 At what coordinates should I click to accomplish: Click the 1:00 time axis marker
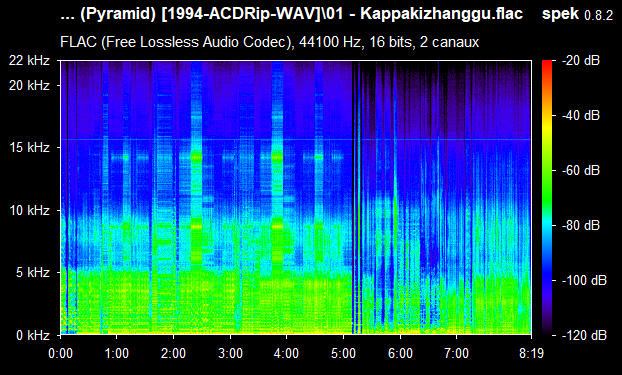tap(117, 353)
